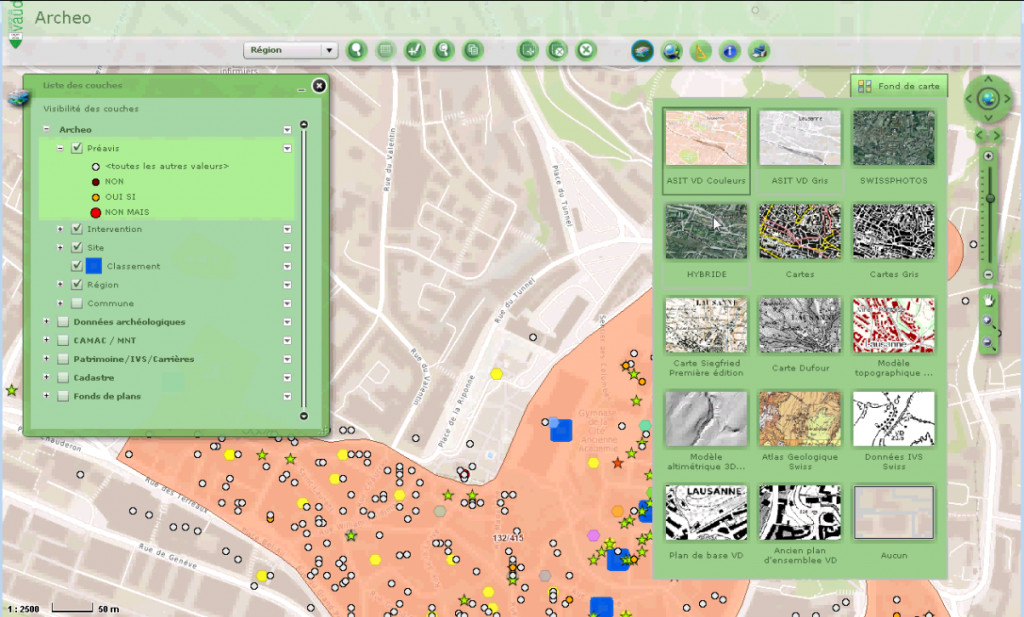Go to previous map extent
The height and width of the screenshot is (617, 1024).
coord(980,135)
